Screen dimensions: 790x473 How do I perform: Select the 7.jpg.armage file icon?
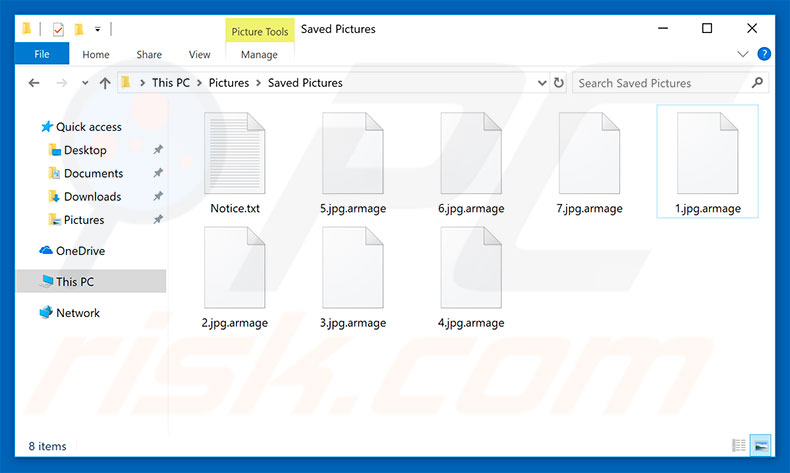click(589, 153)
